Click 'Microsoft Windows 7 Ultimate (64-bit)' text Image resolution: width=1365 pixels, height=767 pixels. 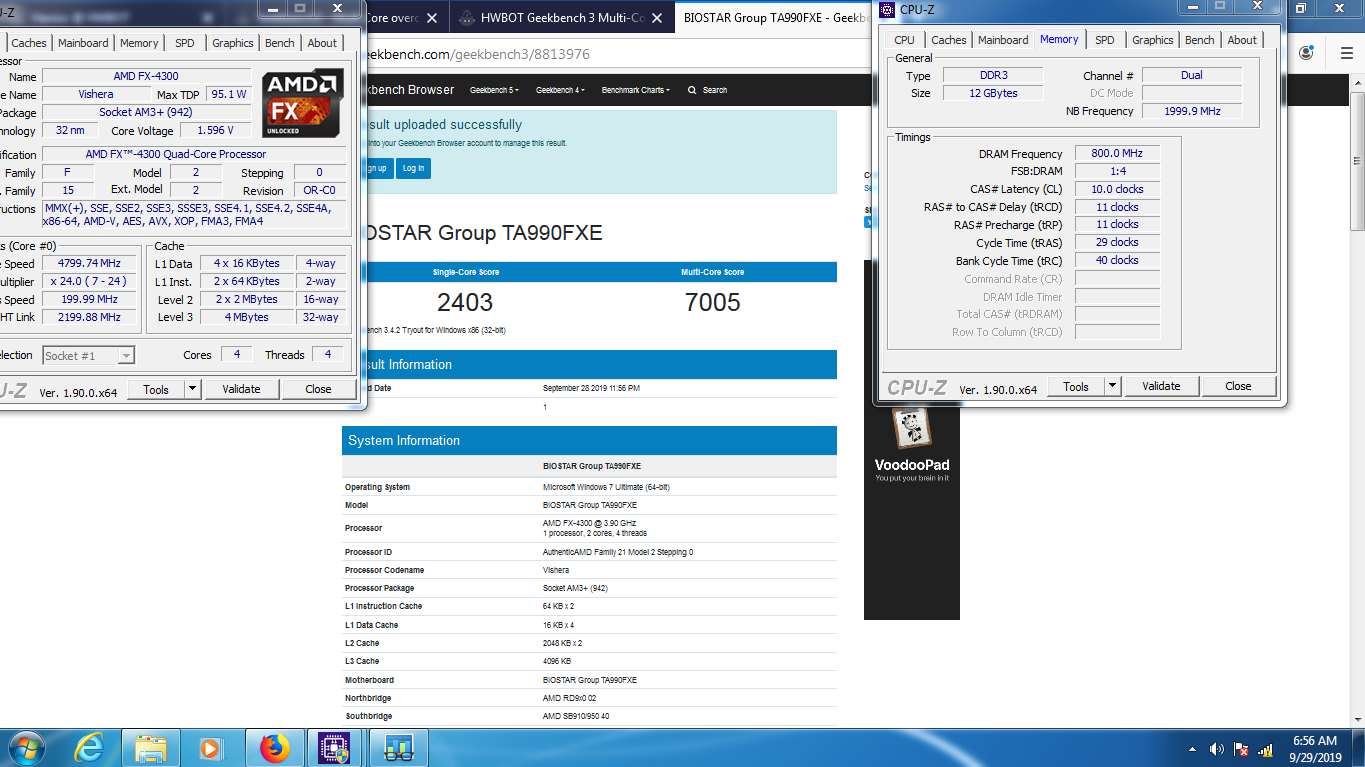tap(606, 487)
